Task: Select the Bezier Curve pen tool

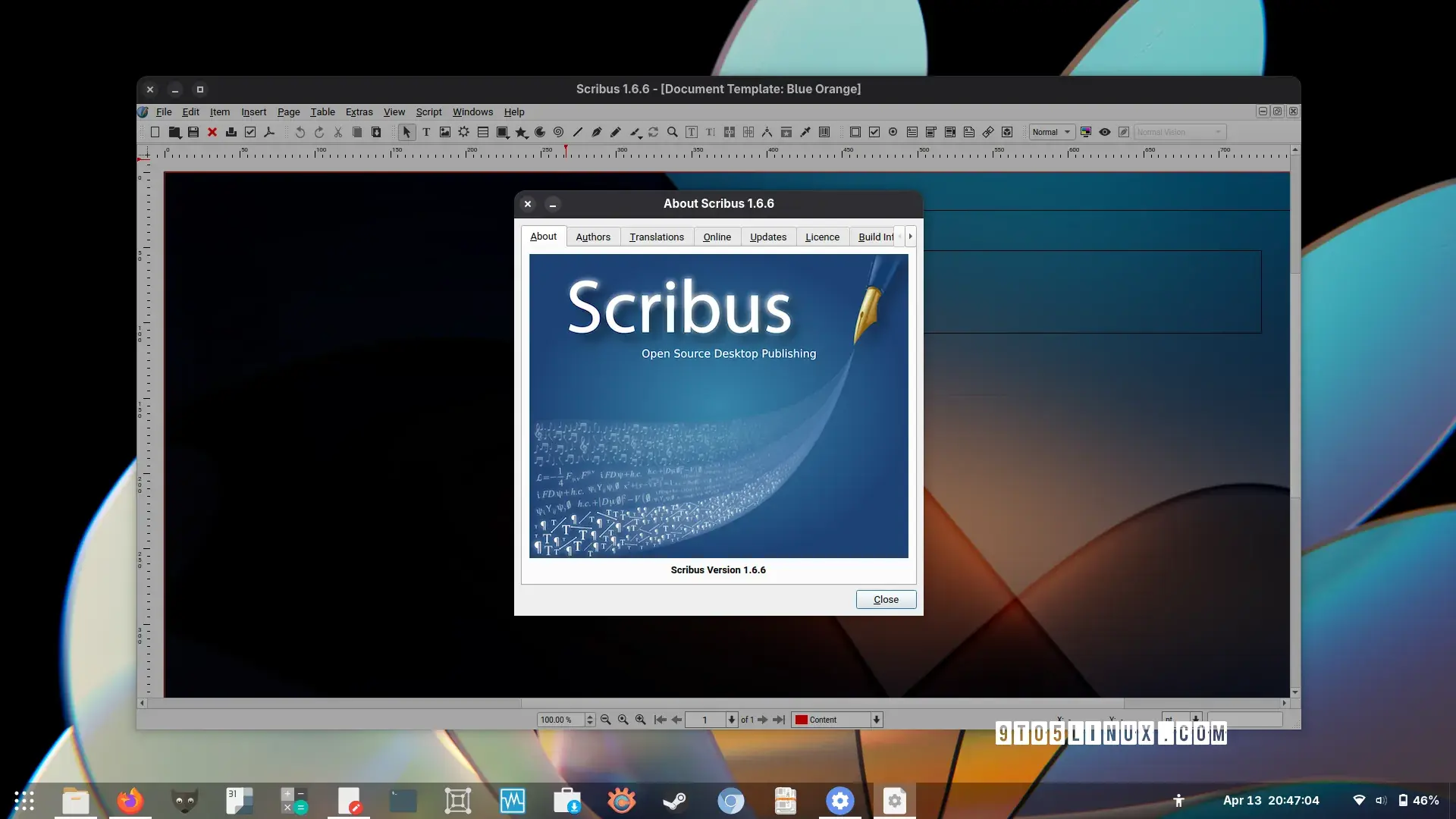Action: pos(597,132)
